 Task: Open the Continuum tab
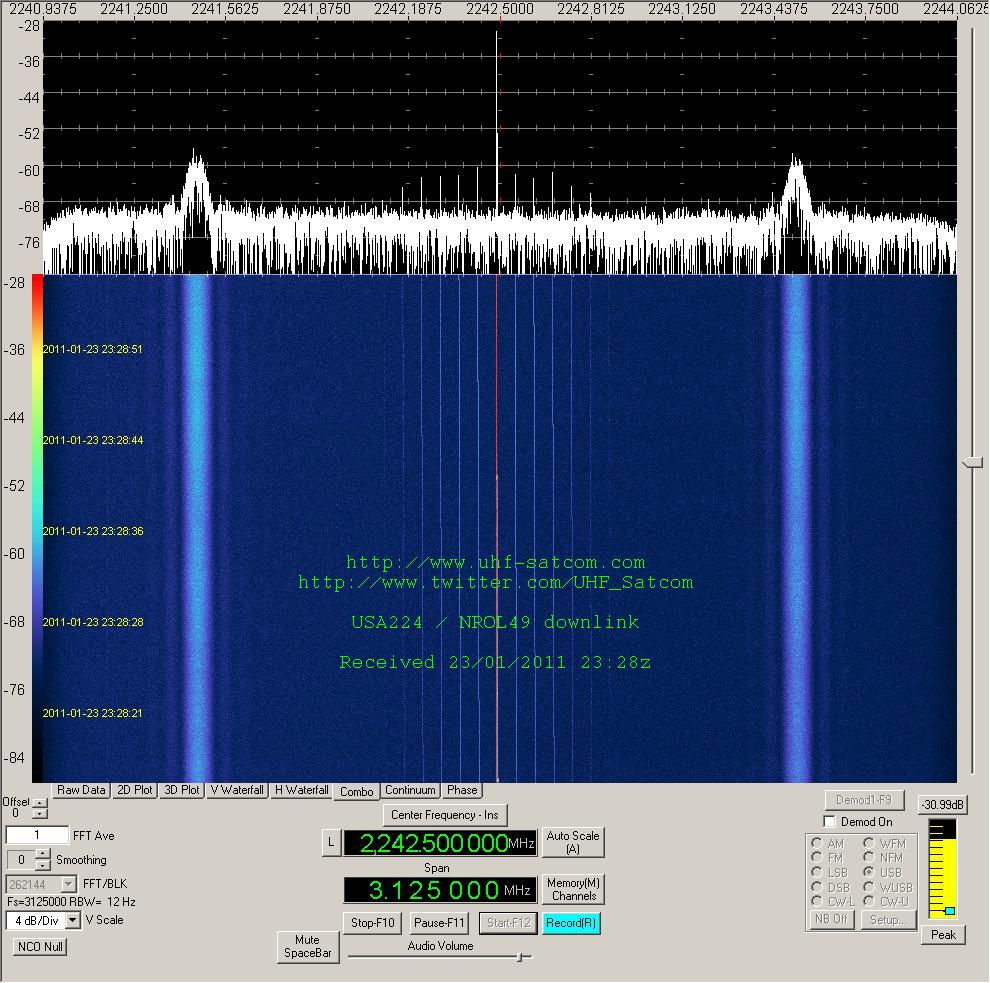(x=410, y=790)
